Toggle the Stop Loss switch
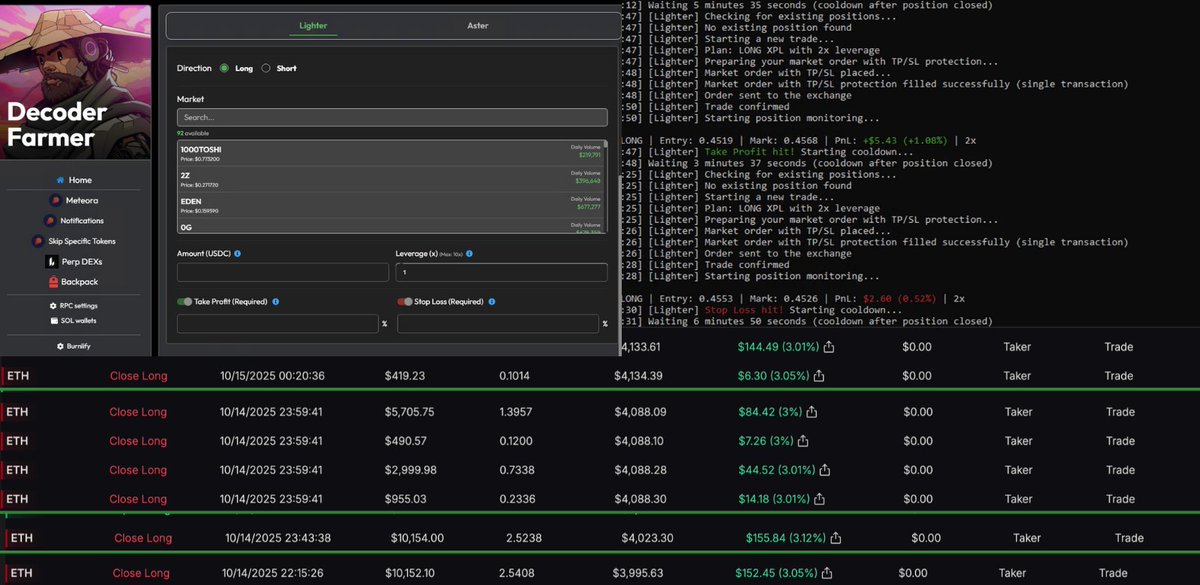The width and height of the screenshot is (1200, 585). coord(404,301)
